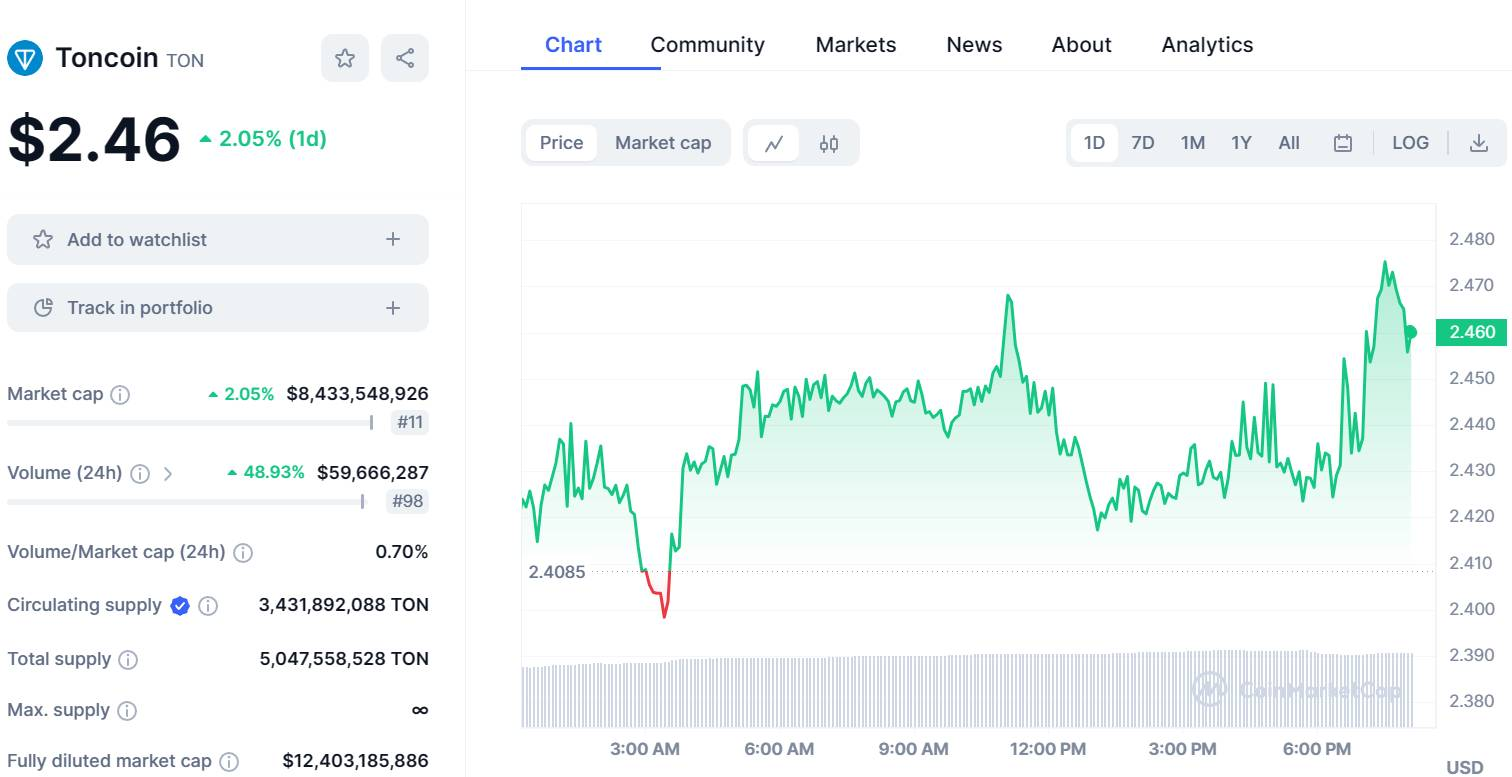Click info icon beside Market cap
Viewport: 1512px width, 777px height.
(x=120, y=394)
